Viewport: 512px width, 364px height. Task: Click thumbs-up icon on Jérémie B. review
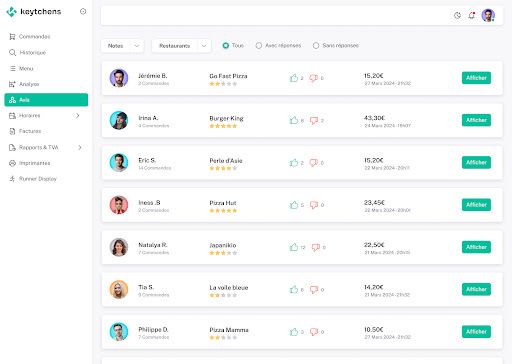pos(294,78)
